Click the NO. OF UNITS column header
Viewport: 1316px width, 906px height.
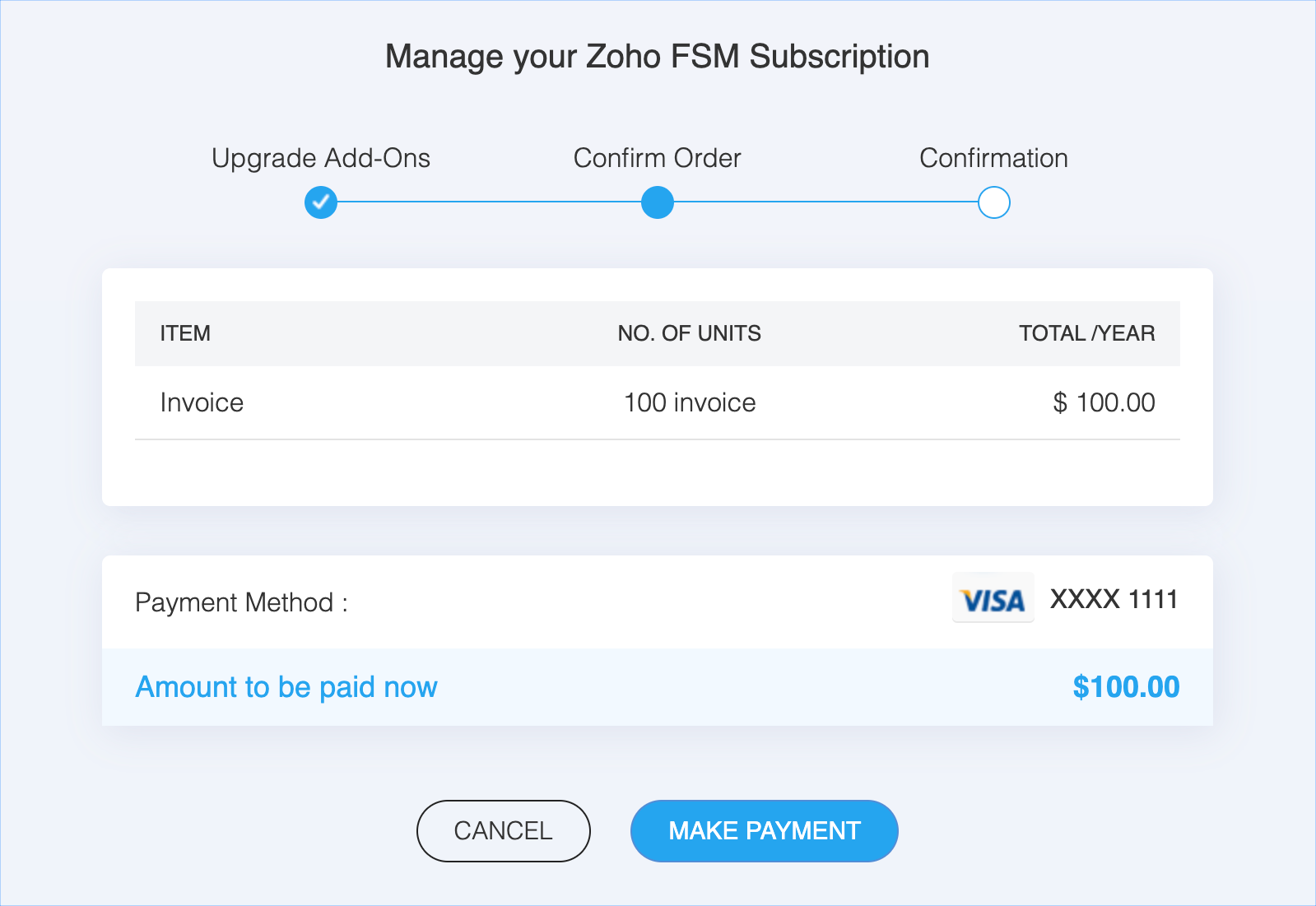click(x=689, y=333)
